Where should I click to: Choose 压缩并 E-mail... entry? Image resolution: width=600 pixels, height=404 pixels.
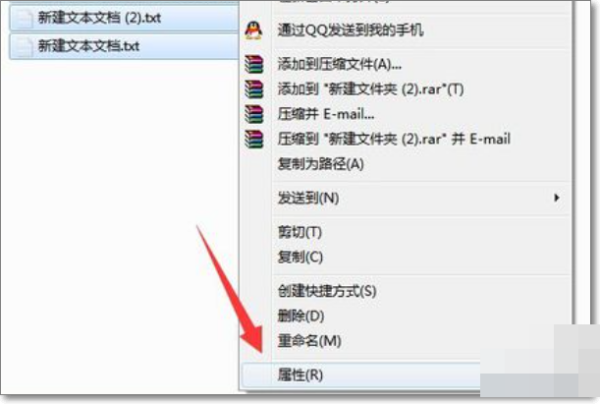click(326, 114)
